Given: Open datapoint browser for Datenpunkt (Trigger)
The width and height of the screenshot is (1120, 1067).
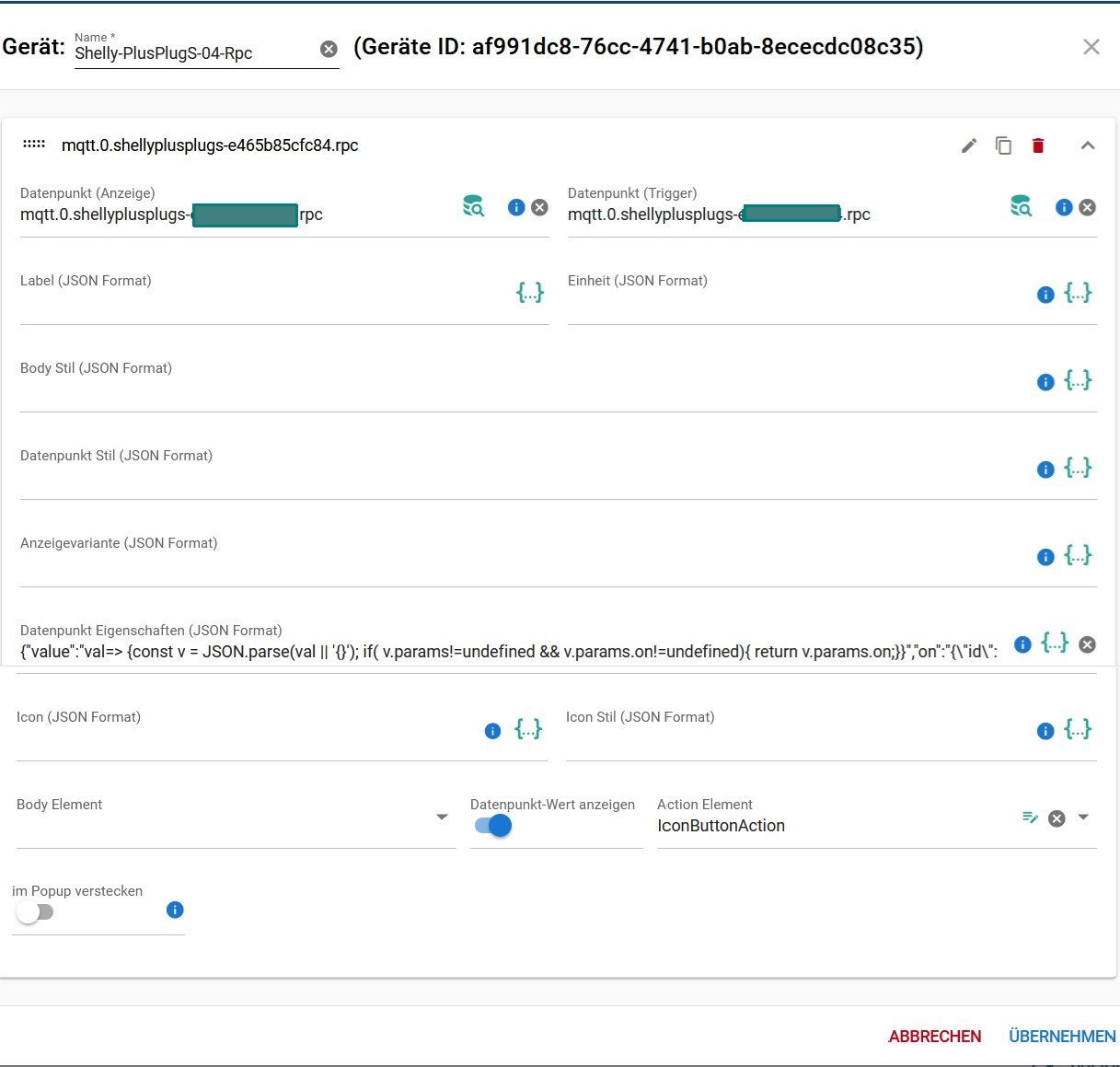Looking at the screenshot, I should pos(1021,206).
